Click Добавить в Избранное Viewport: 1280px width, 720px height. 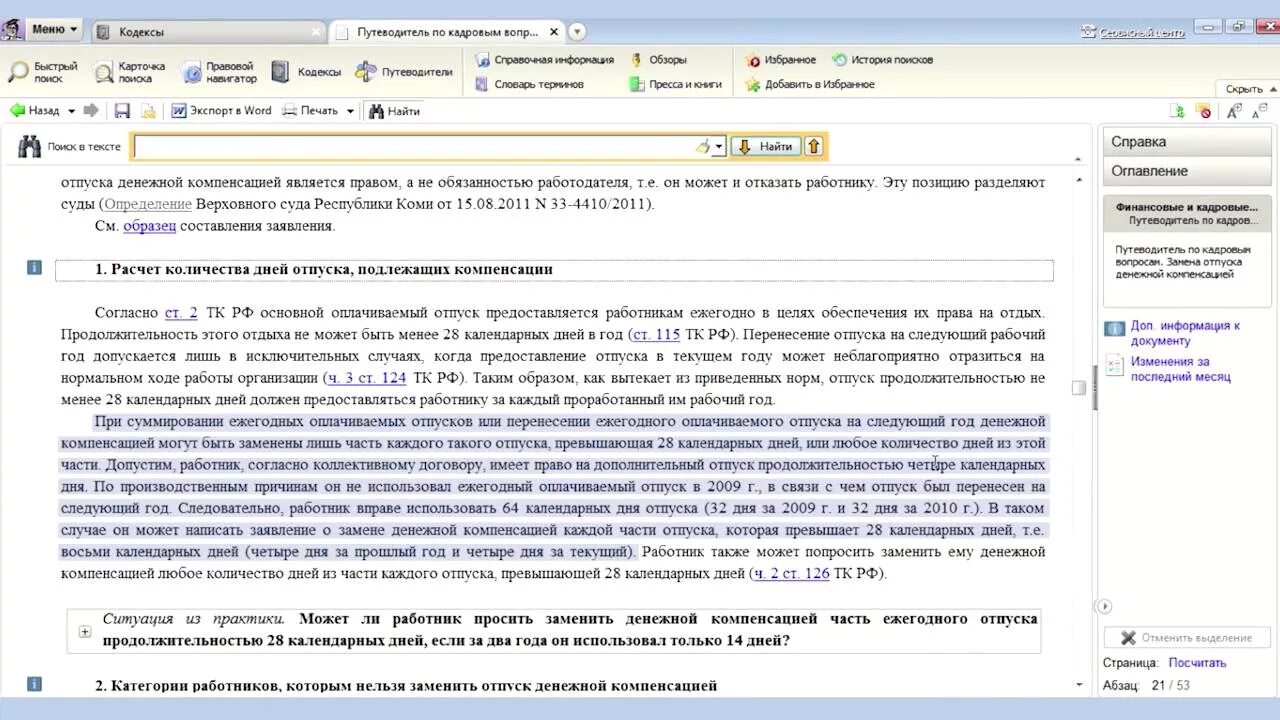click(x=810, y=84)
